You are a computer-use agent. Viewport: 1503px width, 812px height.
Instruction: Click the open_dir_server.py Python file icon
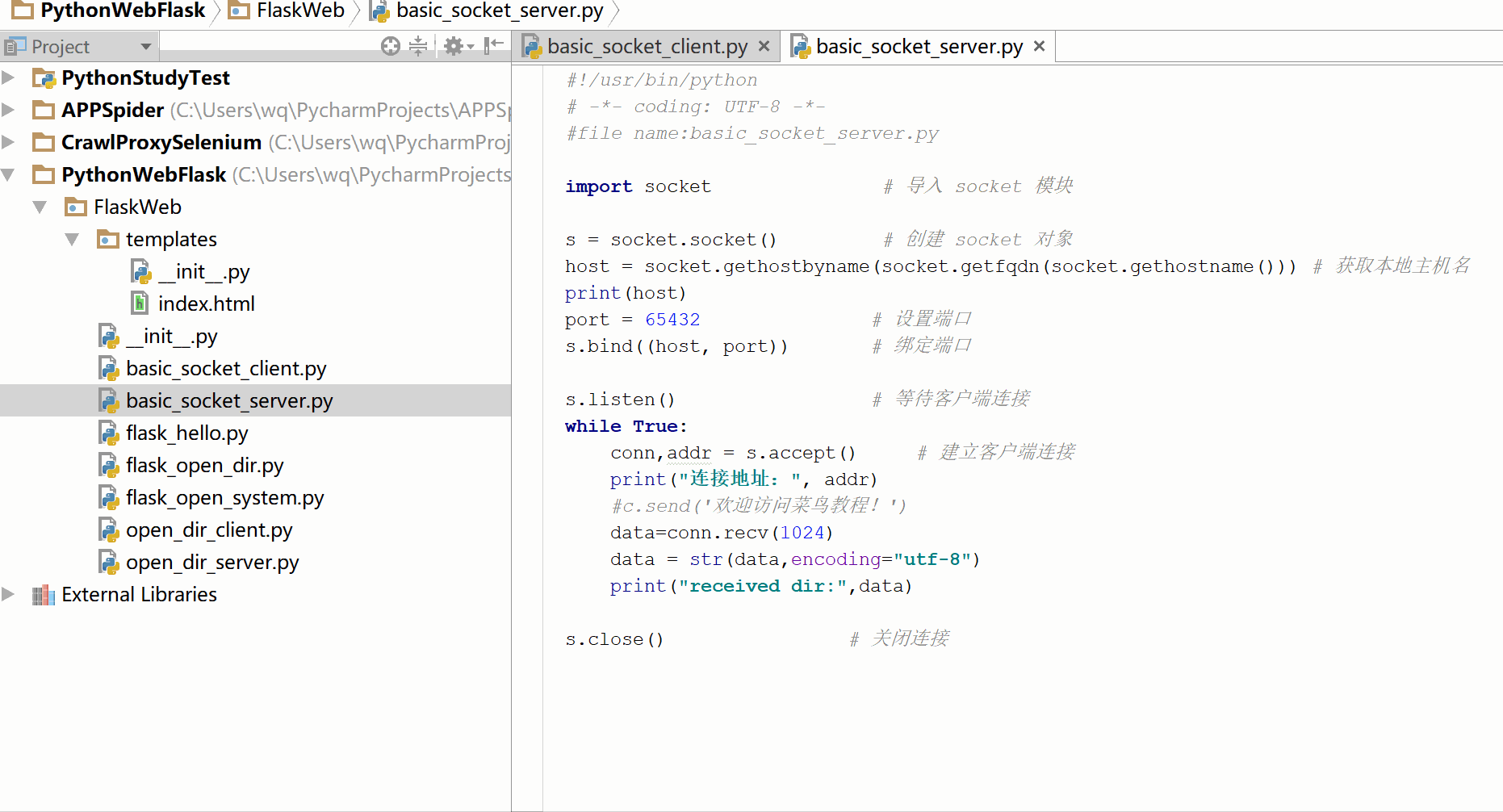(x=108, y=562)
